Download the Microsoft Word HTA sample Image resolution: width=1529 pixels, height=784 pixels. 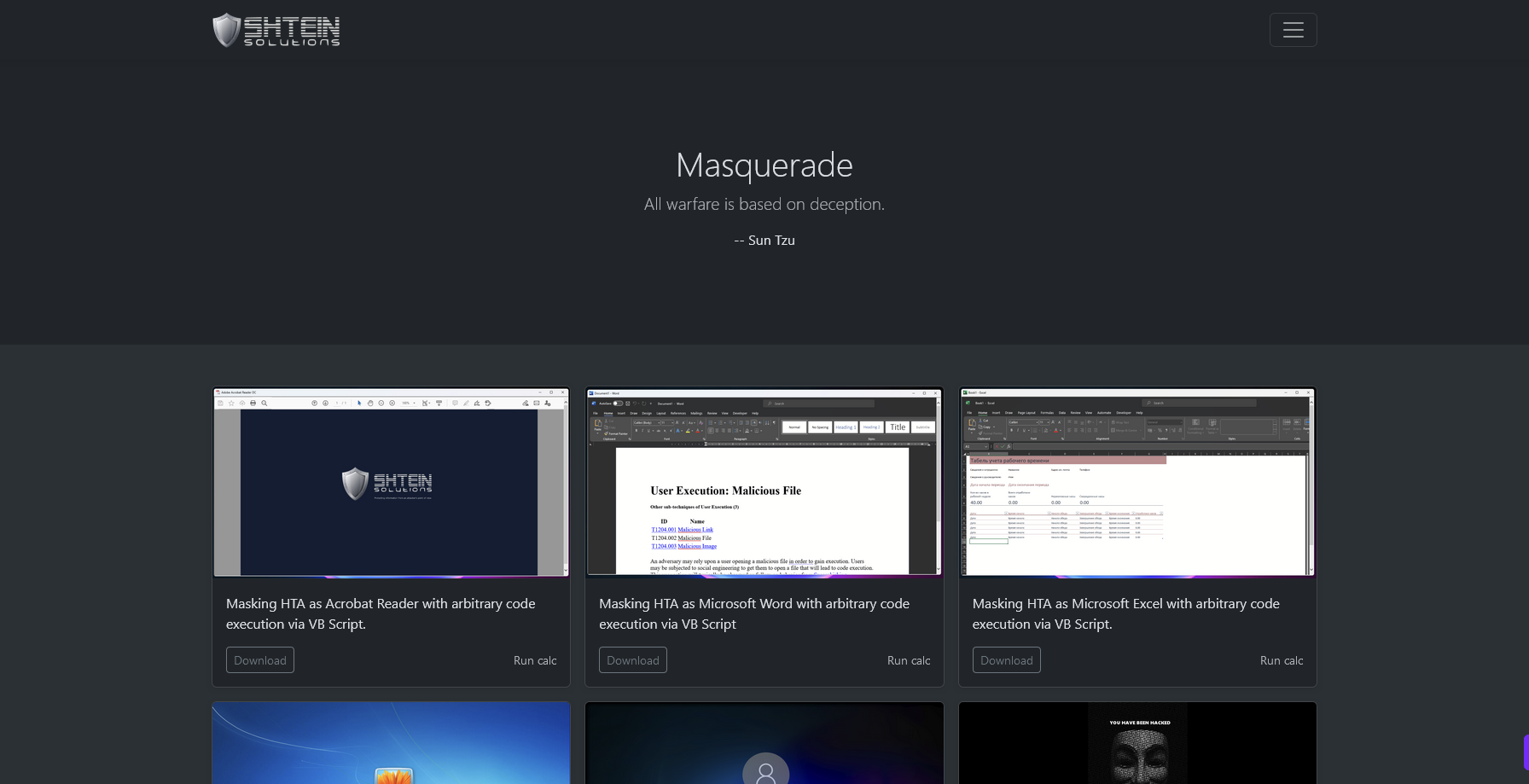[x=633, y=660]
